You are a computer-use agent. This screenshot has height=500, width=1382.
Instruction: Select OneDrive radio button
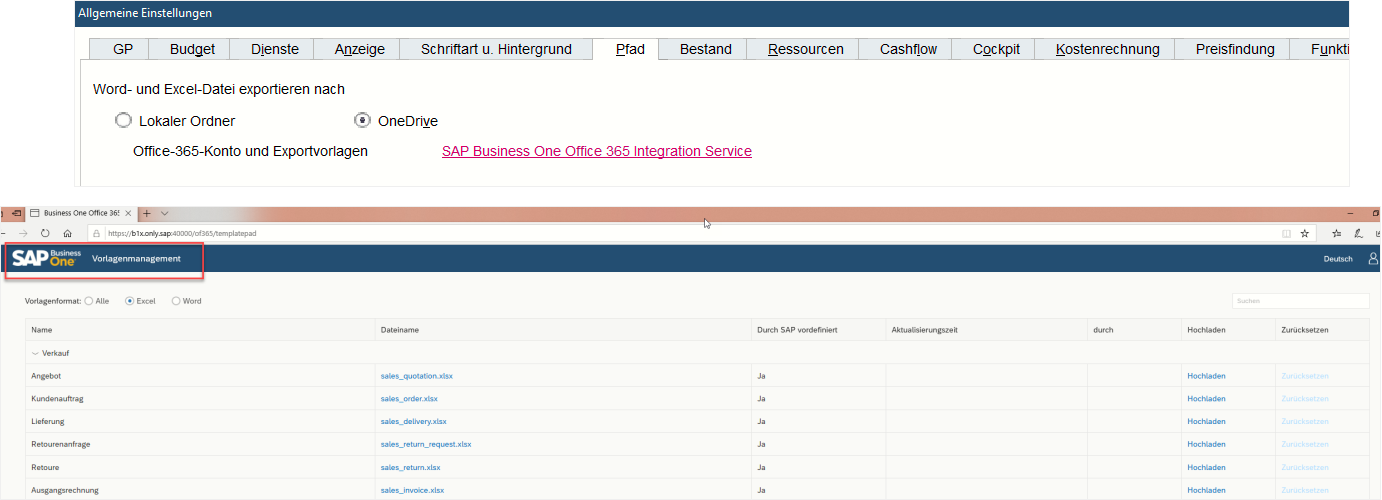point(362,121)
